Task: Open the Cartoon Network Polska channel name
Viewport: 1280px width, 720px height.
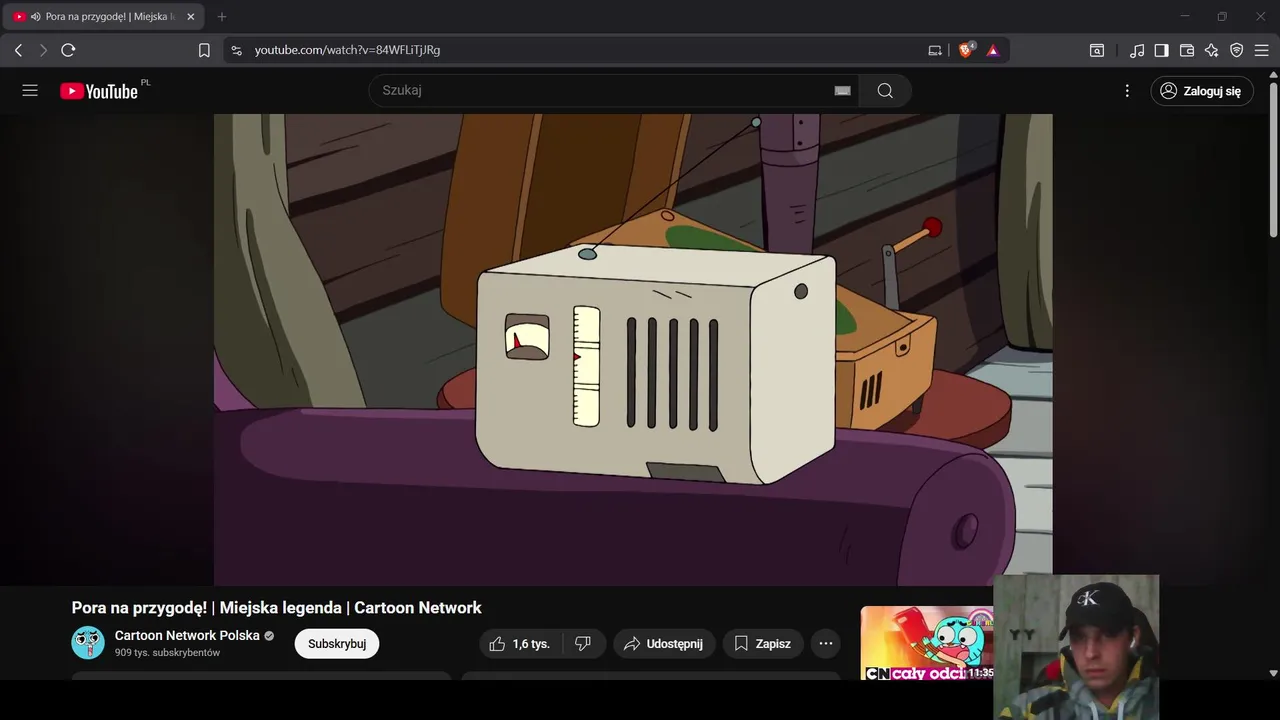Action: tap(187, 635)
